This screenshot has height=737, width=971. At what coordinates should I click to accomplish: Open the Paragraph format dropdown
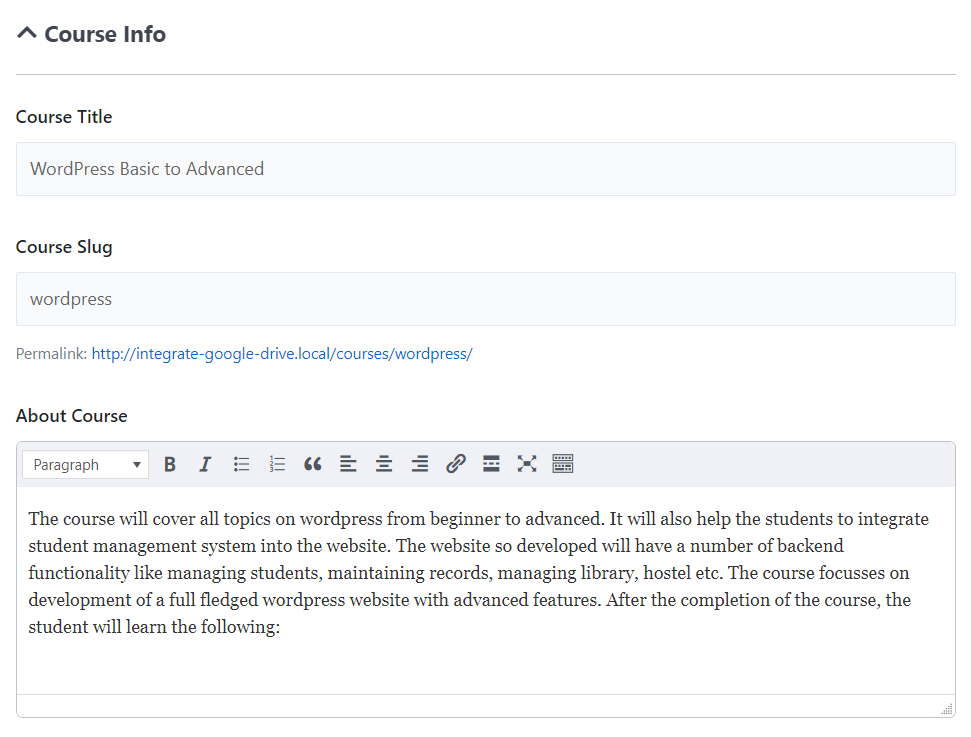coord(85,464)
